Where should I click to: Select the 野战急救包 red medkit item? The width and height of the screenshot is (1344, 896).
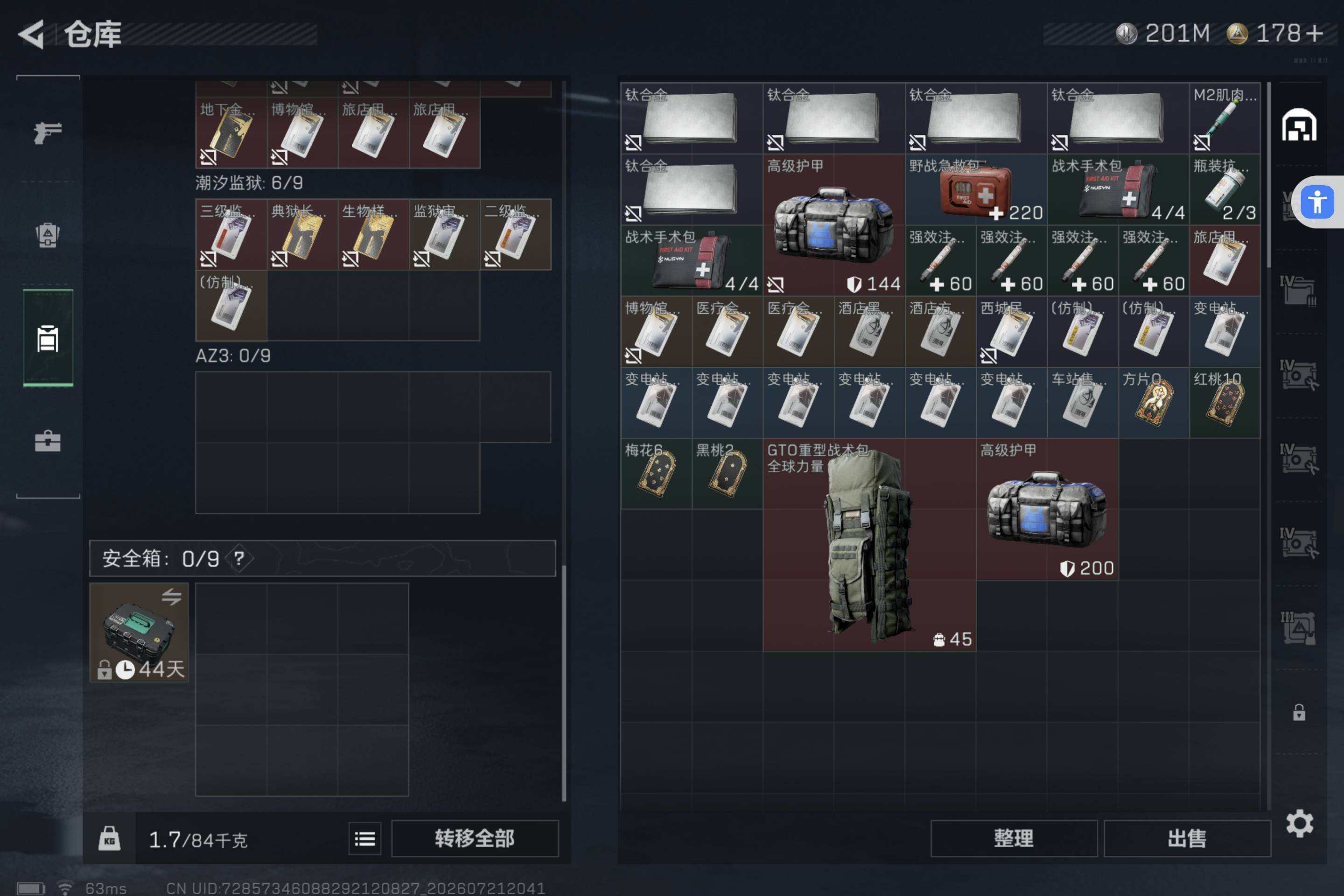point(976,190)
